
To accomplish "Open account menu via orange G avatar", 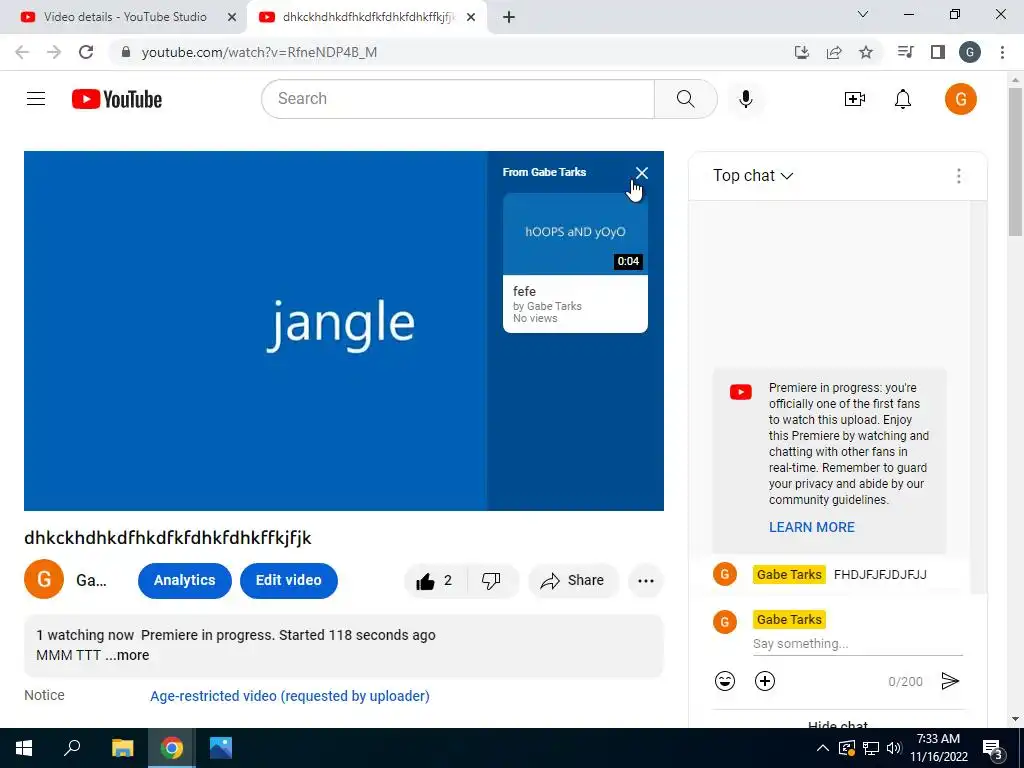I will click(961, 99).
